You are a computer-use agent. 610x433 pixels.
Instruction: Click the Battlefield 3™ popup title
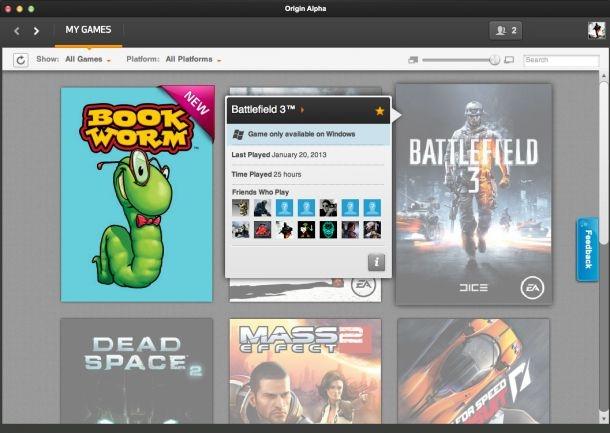(x=263, y=110)
